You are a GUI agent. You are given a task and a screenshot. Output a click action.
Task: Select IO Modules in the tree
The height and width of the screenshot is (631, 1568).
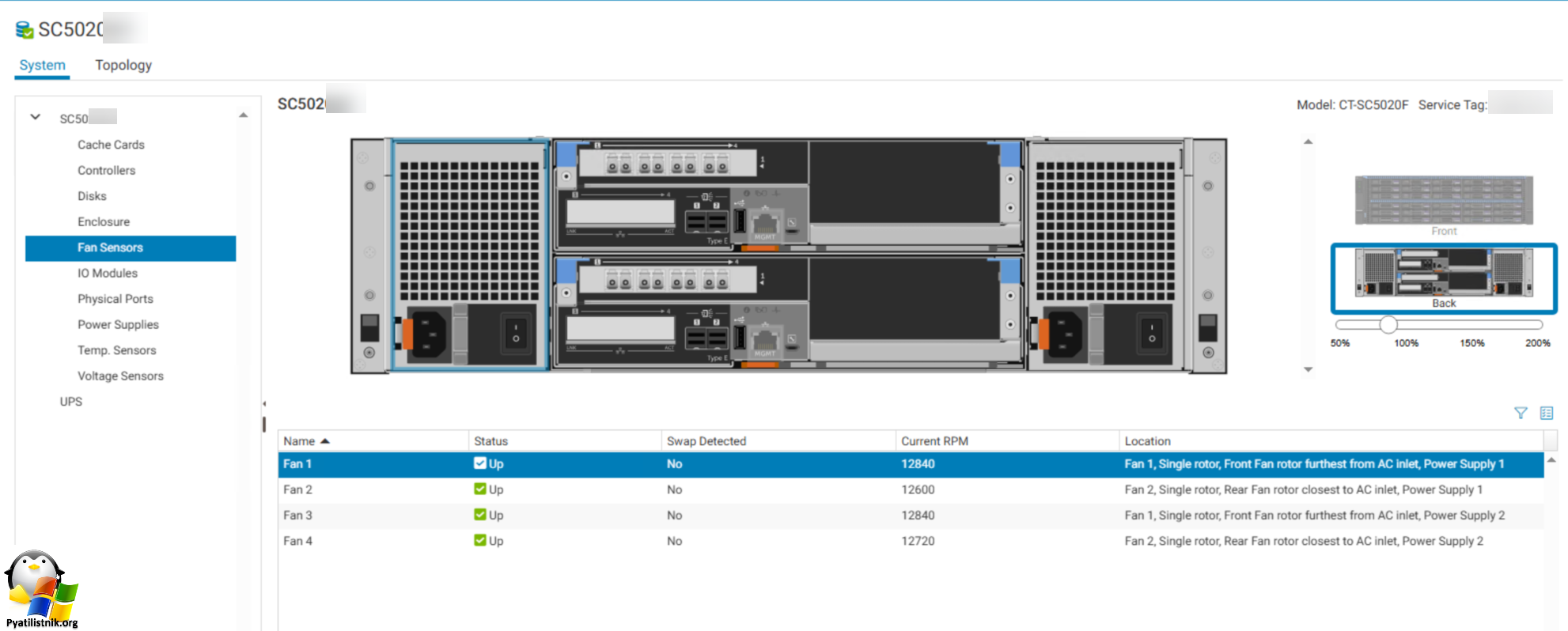click(108, 273)
